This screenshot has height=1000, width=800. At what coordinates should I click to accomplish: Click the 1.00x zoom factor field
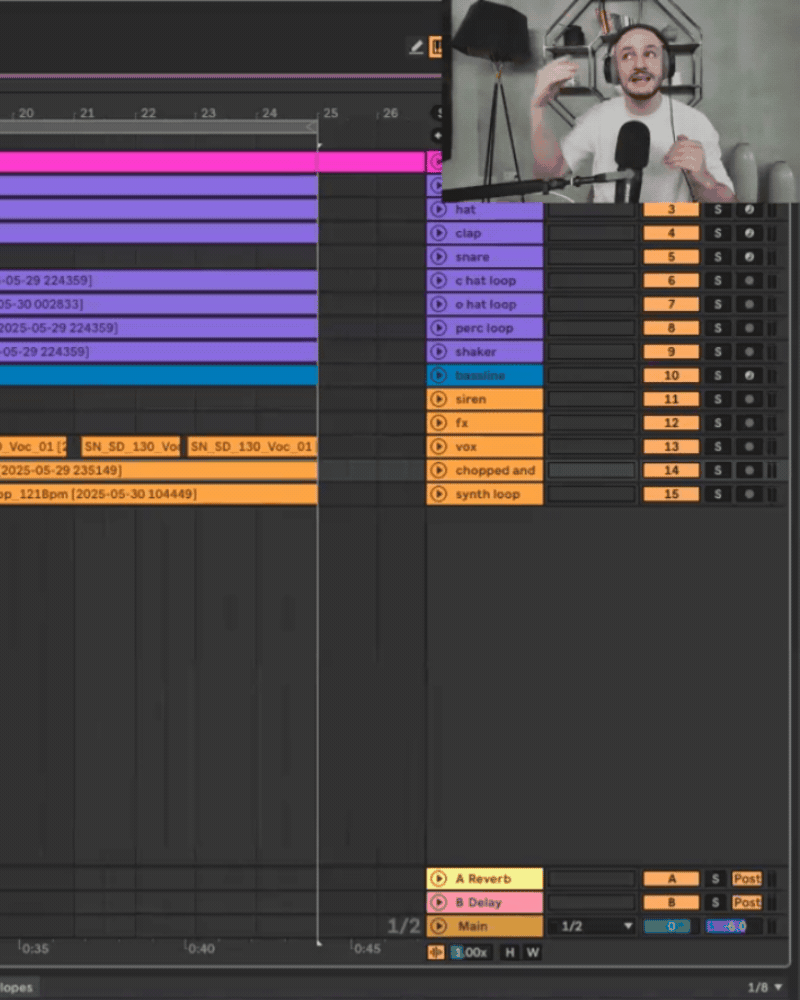click(470, 953)
